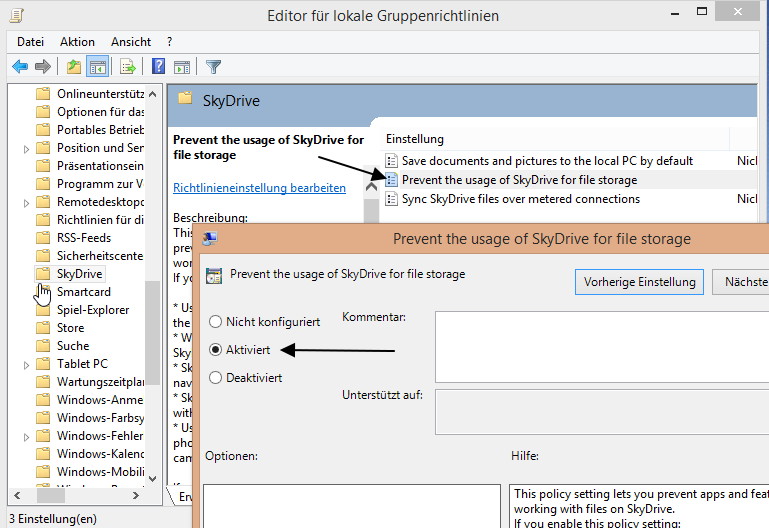This screenshot has height=528, width=769.
Task: Select the Aktiviert radio button
Action: 215,350
